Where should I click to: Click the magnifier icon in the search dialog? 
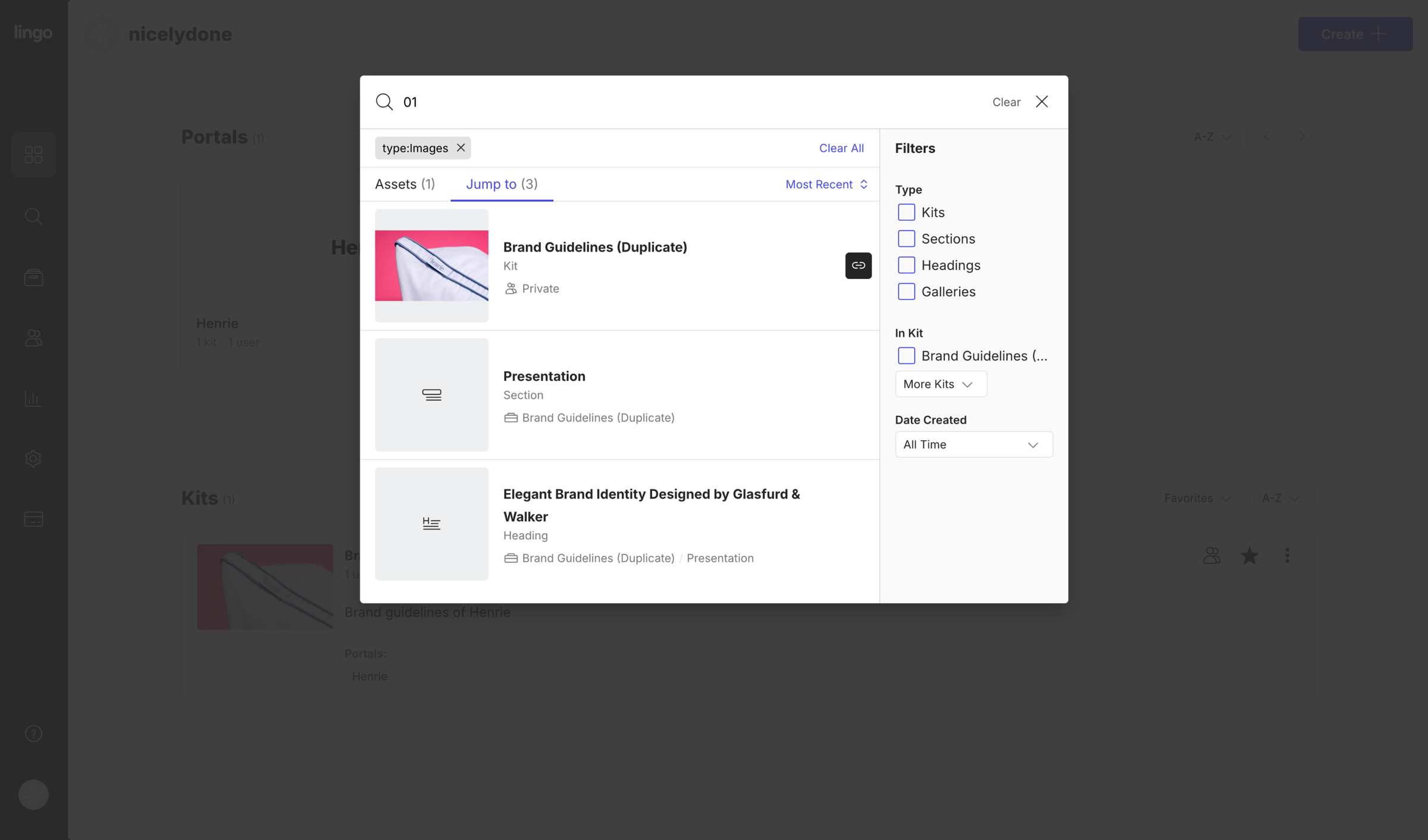pos(384,102)
